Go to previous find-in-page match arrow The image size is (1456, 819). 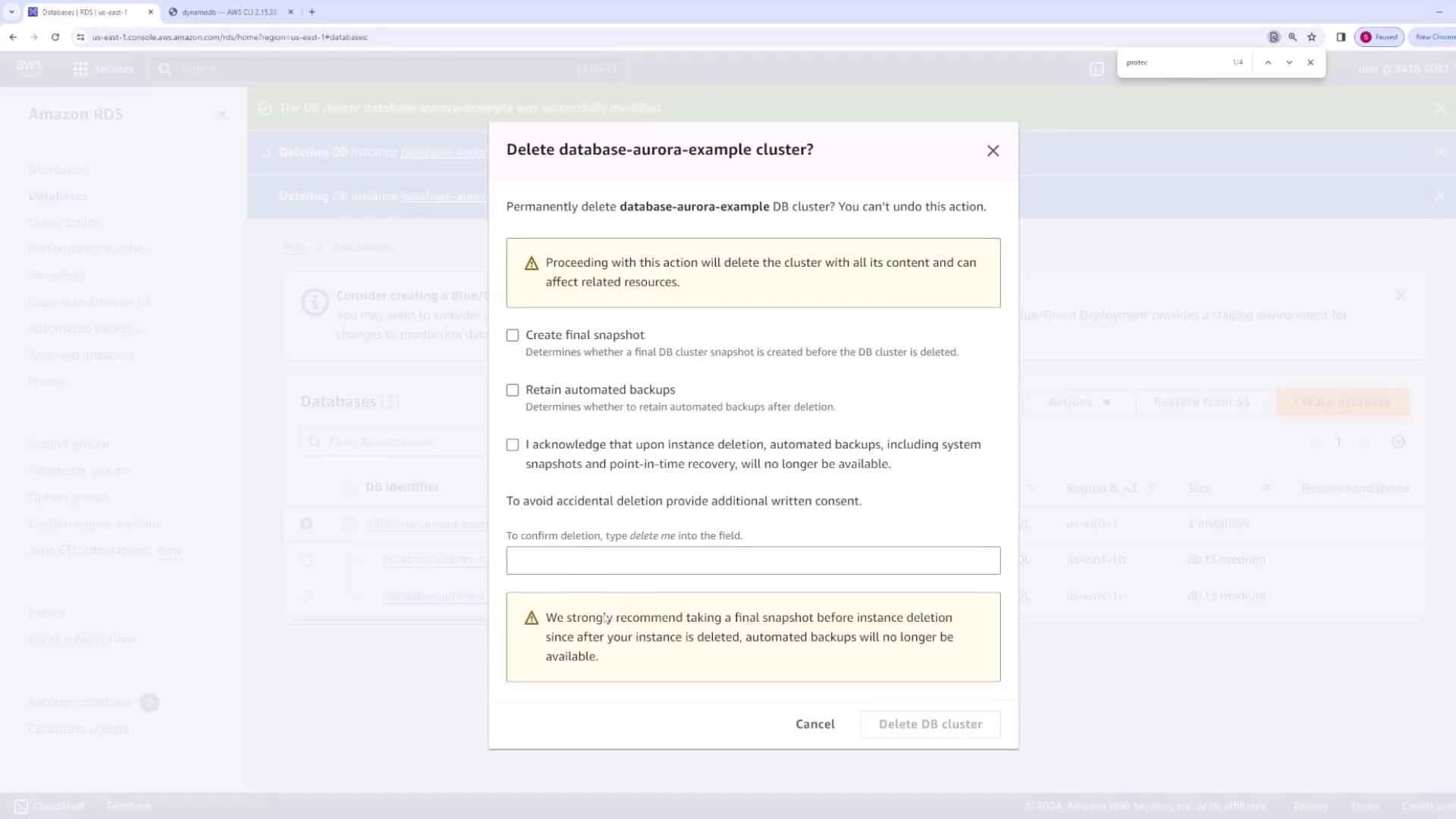(1268, 62)
